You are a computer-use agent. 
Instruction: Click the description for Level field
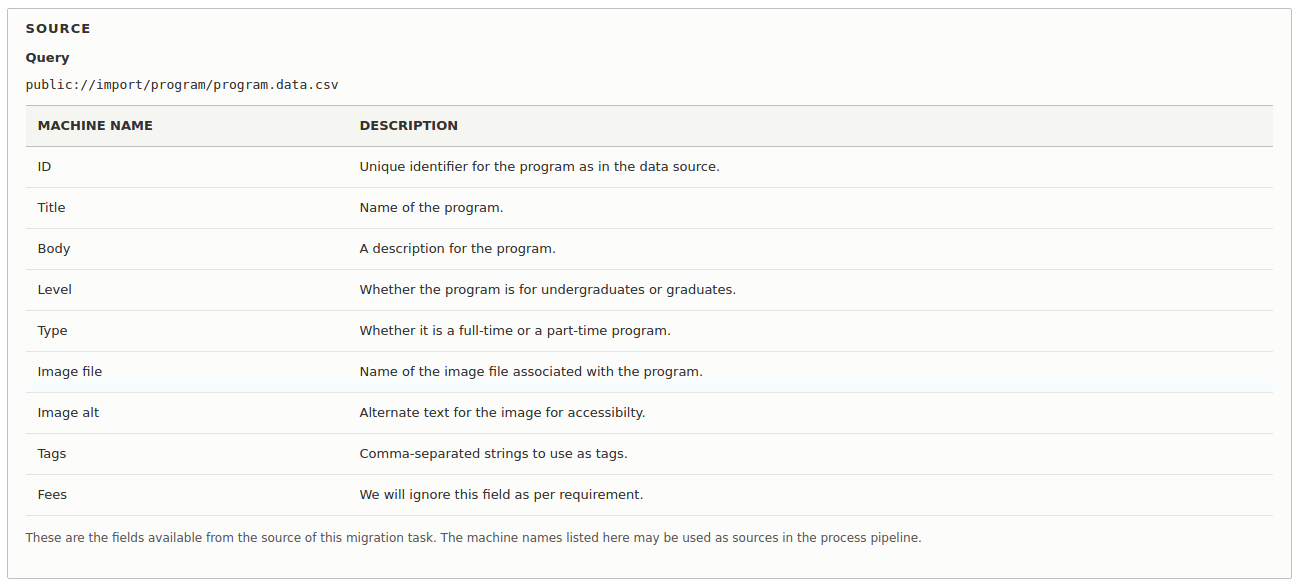coord(547,289)
